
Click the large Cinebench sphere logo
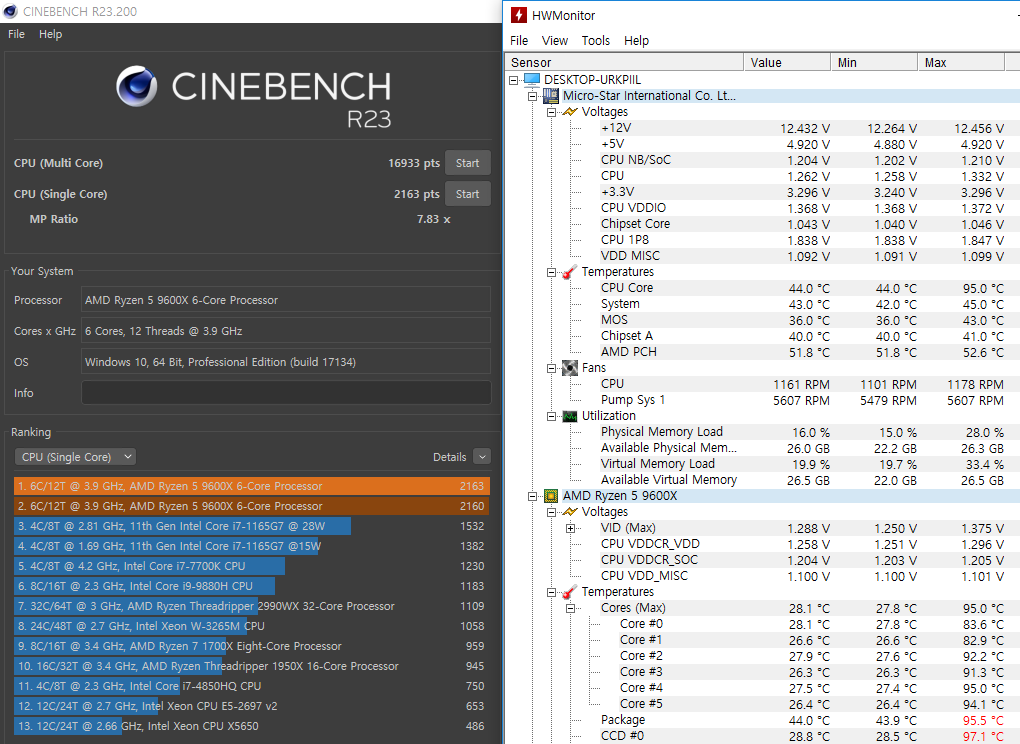(x=137, y=86)
